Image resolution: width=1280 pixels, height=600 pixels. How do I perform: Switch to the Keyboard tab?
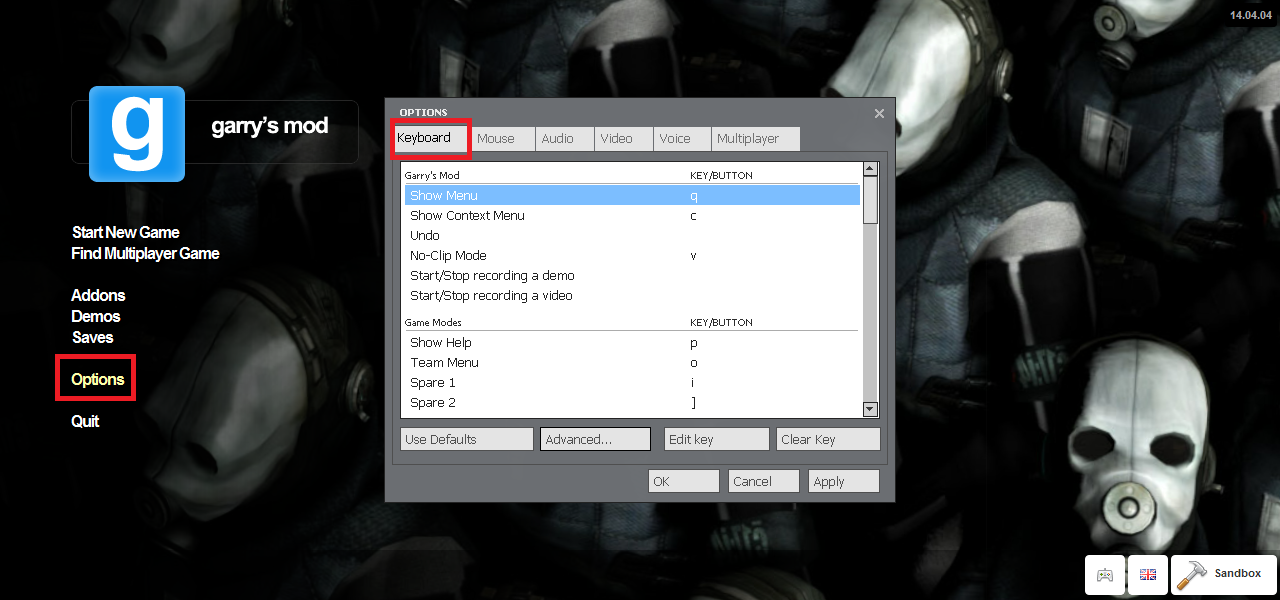point(430,138)
